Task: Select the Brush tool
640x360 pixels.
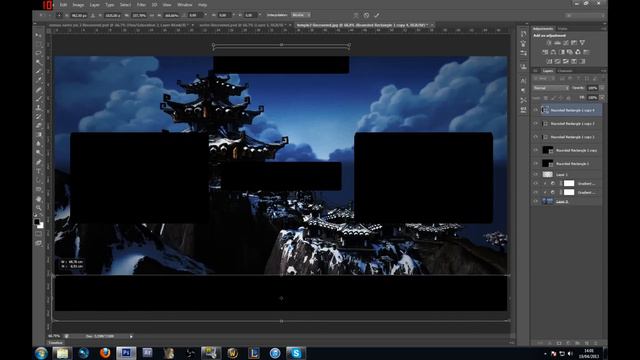Action: coord(38,98)
